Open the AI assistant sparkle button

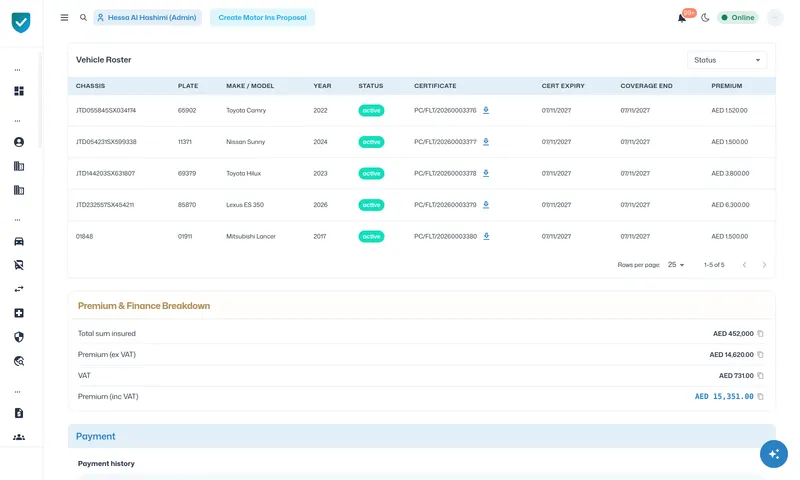pyautogui.click(x=773, y=453)
